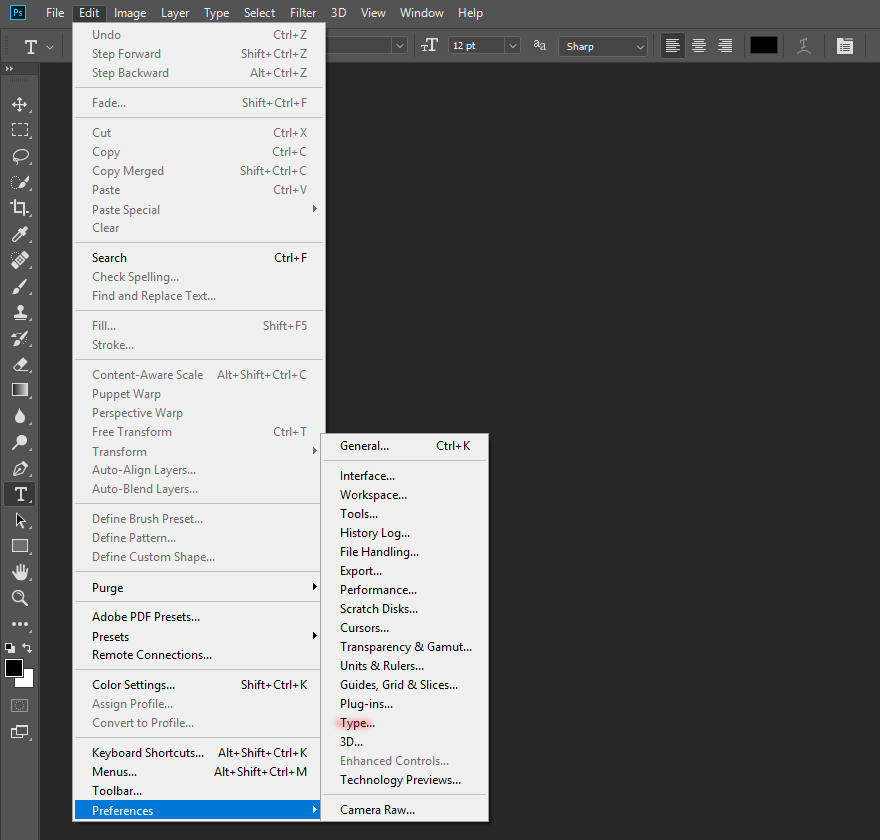This screenshot has height=840, width=880.
Task: Open Camera Raw... preferences
Action: 377,810
